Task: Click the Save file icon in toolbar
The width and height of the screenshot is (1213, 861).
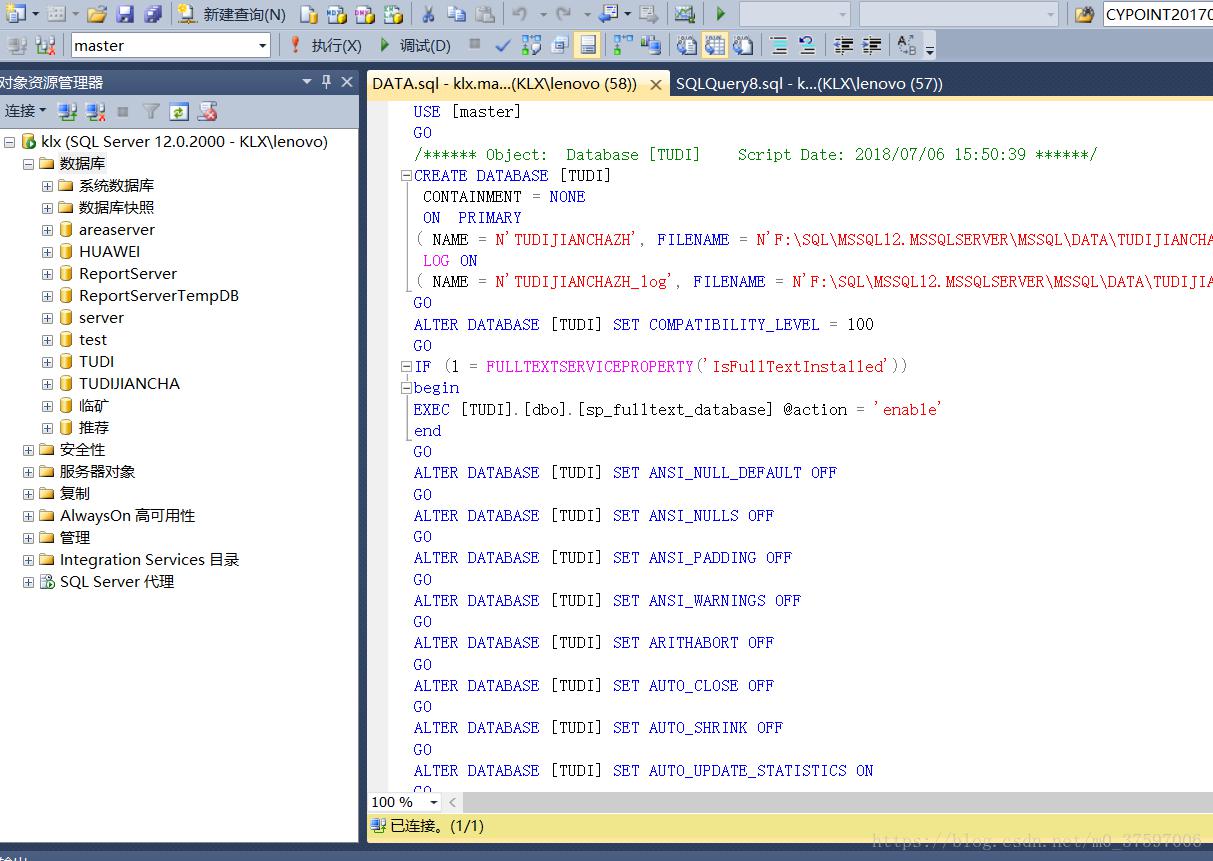Action: click(x=125, y=14)
